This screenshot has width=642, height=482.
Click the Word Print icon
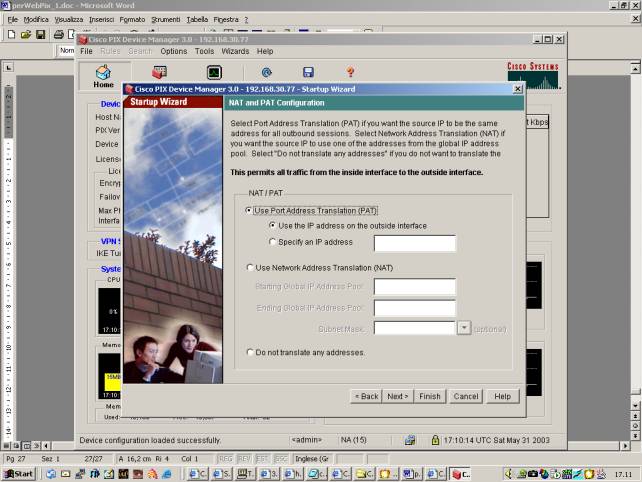[x=59, y=34]
